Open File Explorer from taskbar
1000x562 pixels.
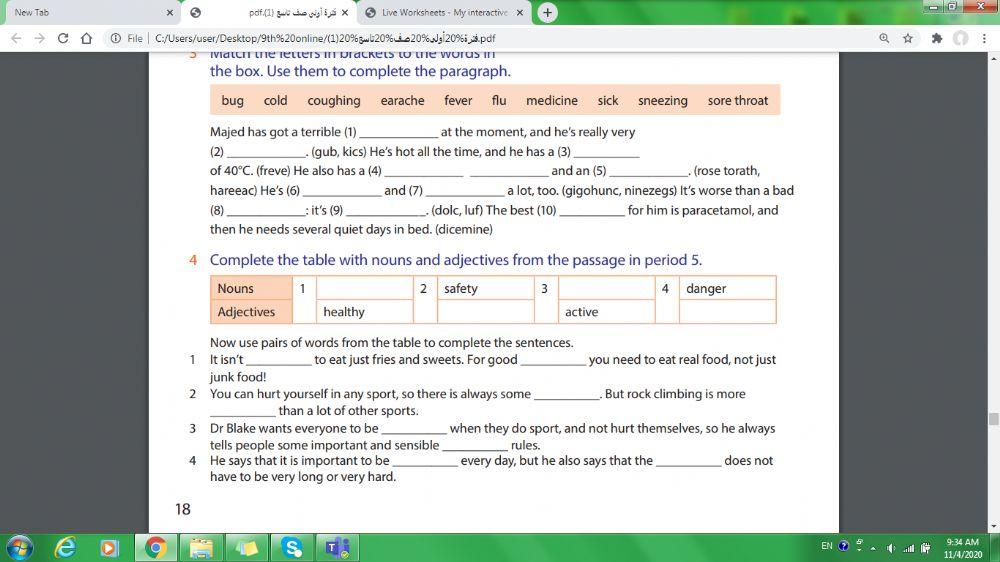[x=201, y=547]
